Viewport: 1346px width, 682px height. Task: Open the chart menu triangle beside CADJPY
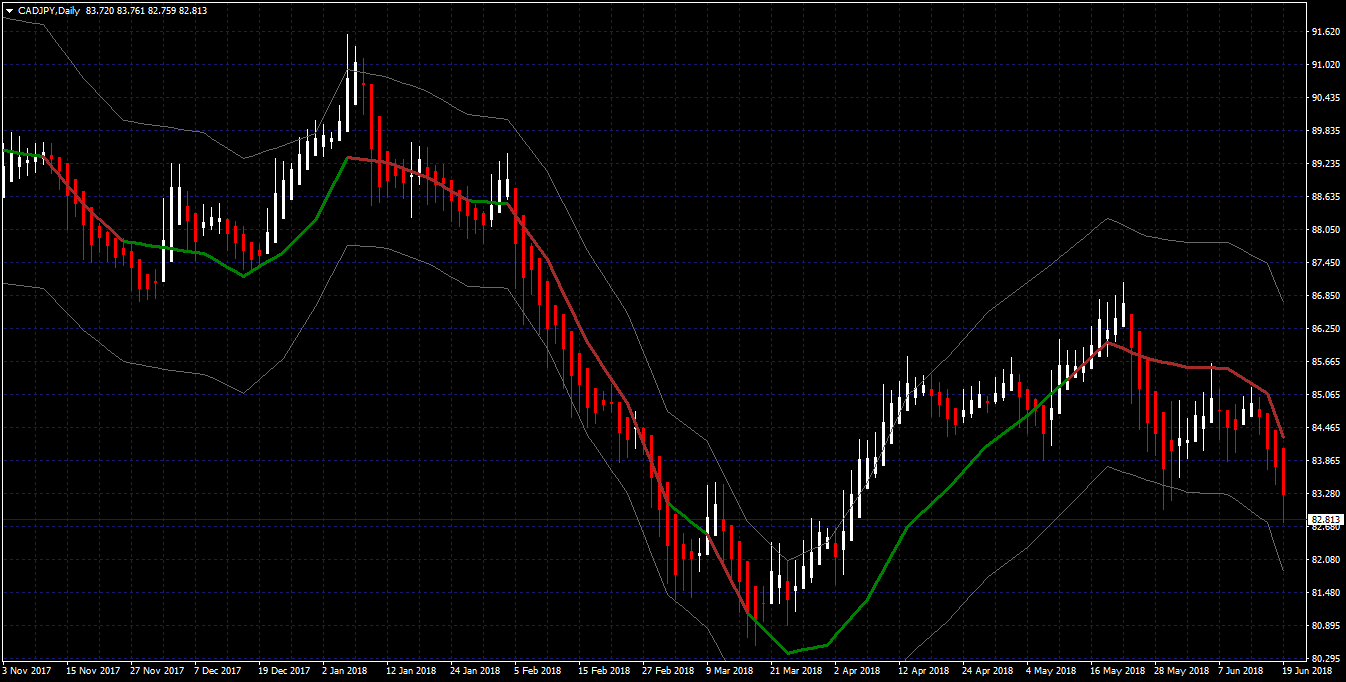(8, 10)
